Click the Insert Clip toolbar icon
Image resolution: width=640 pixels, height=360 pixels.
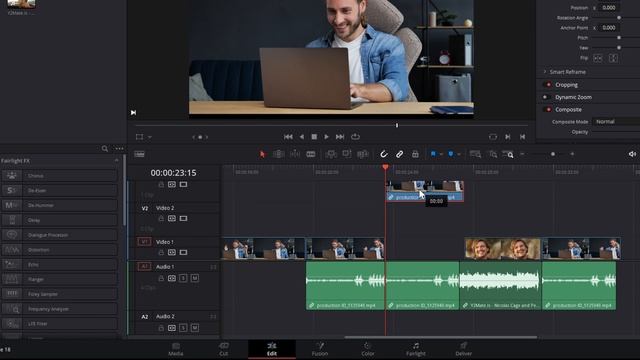click(x=331, y=154)
